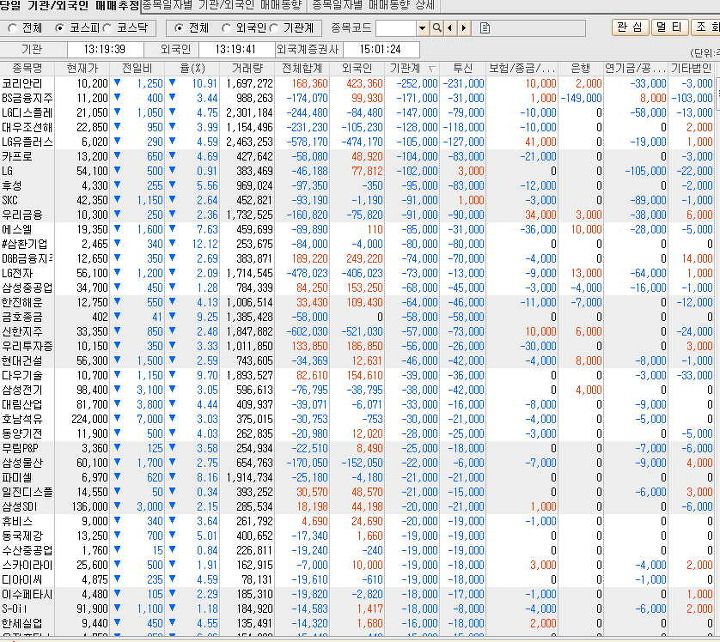Select the 삼성SDI stock name

[x=19, y=507]
